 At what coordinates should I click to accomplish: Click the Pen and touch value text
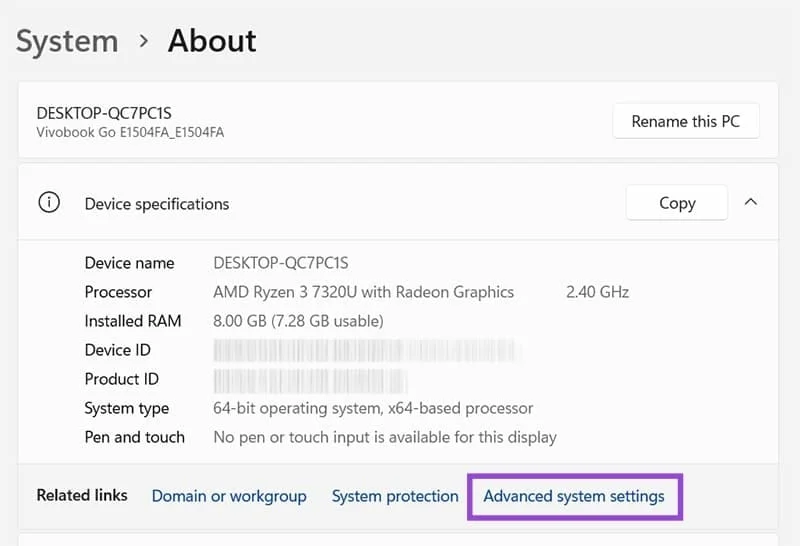tap(385, 437)
